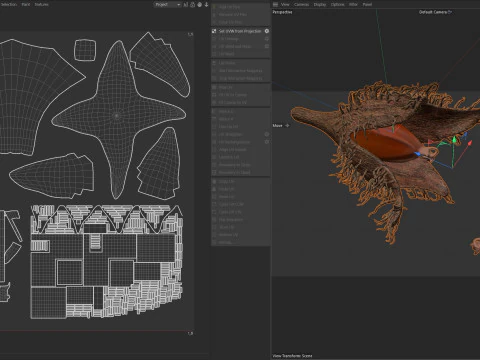480x360 pixels.
Task: Open settings gear for Set UVW from Projection
Action: tap(267, 31)
